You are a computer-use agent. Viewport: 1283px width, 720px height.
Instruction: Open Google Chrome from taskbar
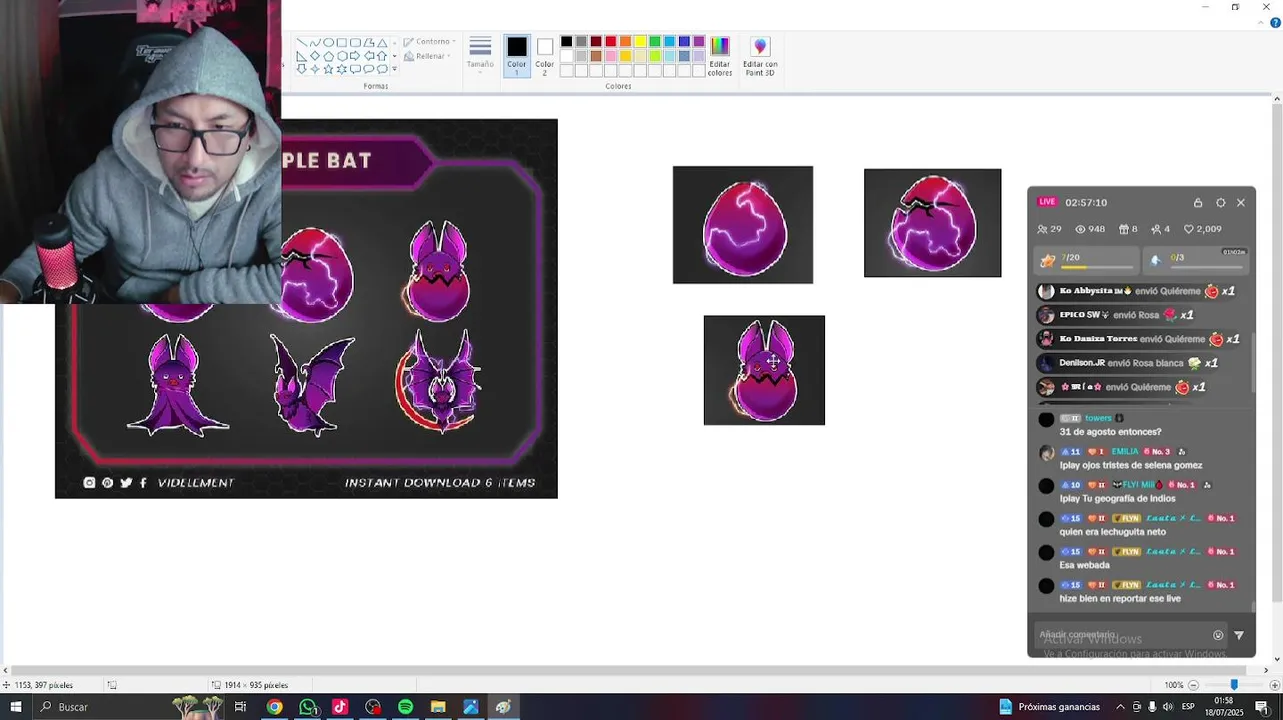(274, 707)
